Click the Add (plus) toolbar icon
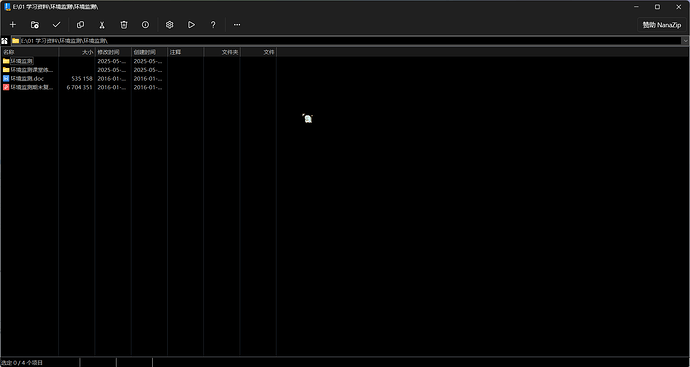This screenshot has height=367, width=690. pos(13,25)
